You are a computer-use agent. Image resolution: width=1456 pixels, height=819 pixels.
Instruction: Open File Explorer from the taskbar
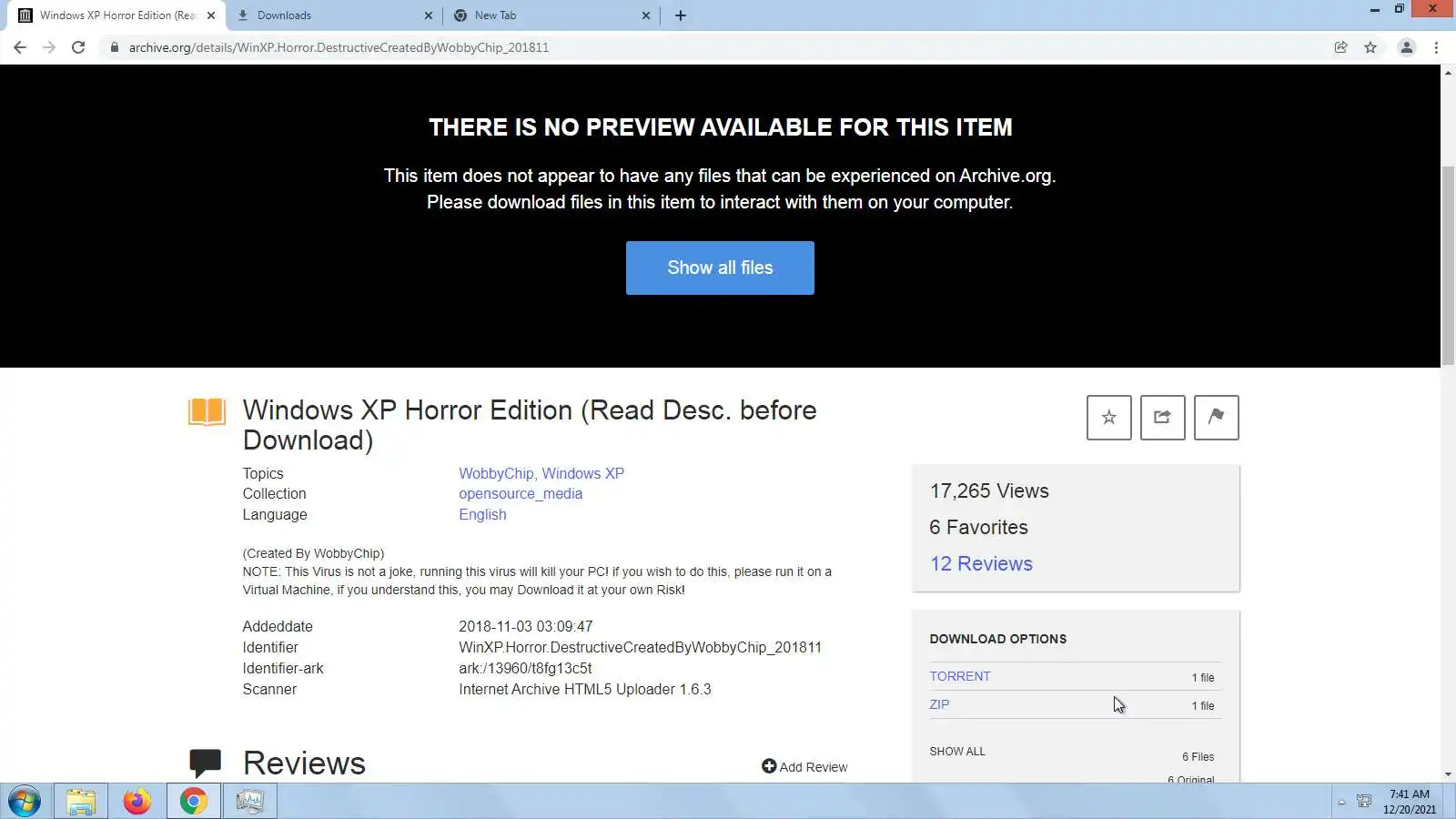click(x=81, y=802)
